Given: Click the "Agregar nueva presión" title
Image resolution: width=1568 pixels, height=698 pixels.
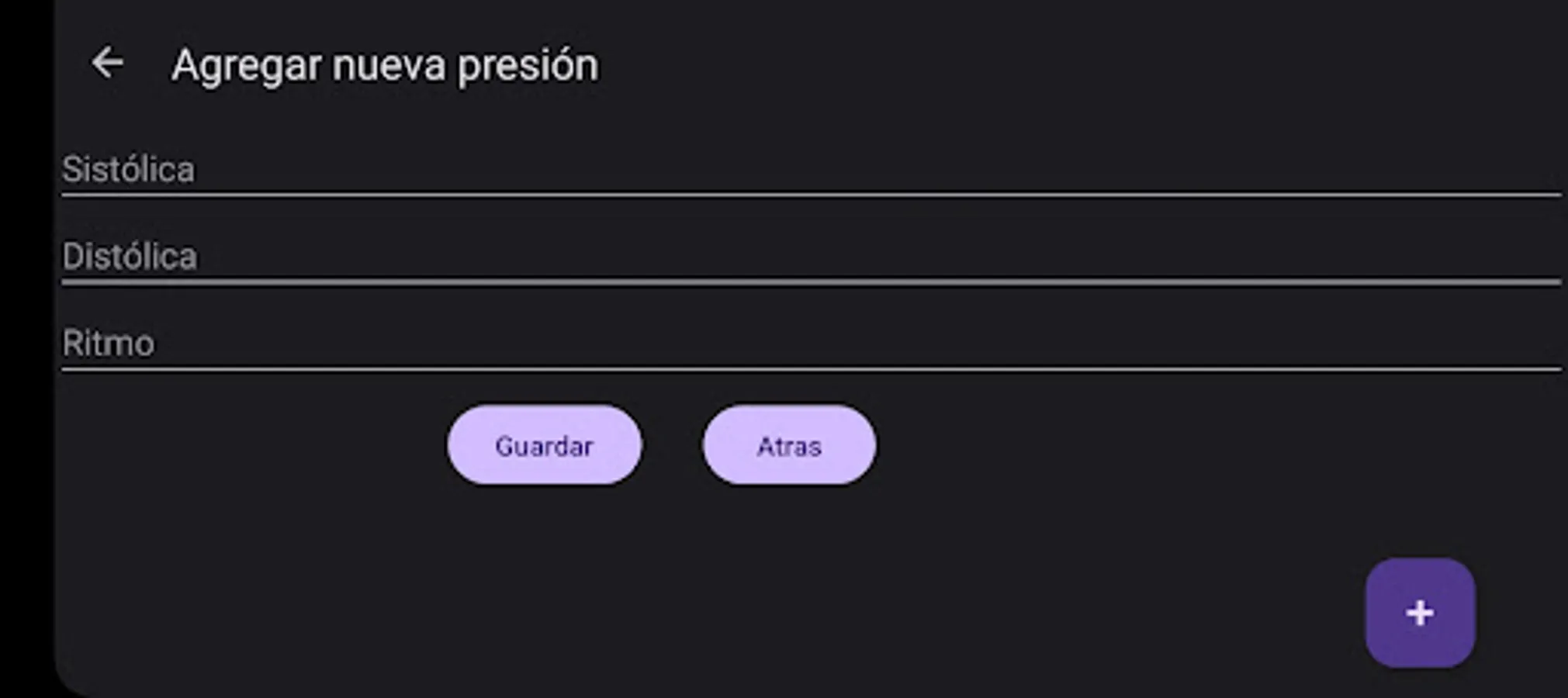Looking at the screenshot, I should [x=385, y=65].
